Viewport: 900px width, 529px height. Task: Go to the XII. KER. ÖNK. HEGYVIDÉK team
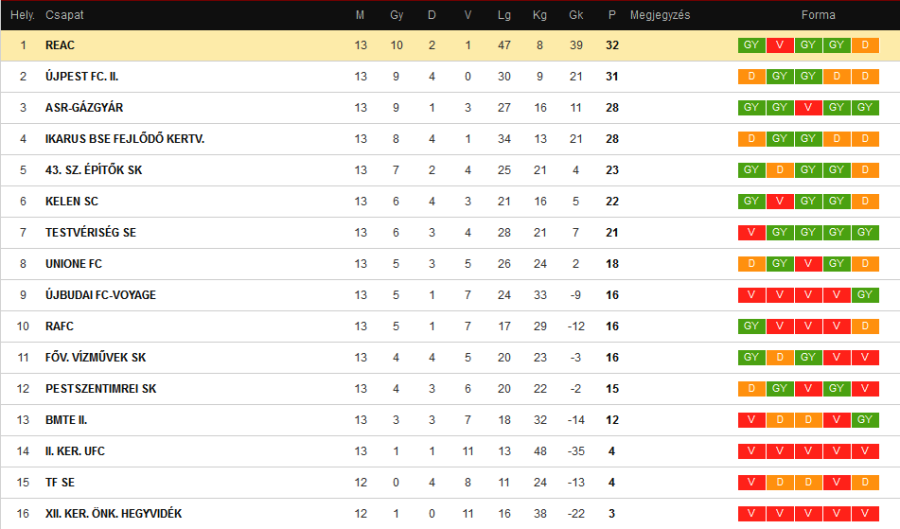(113, 513)
